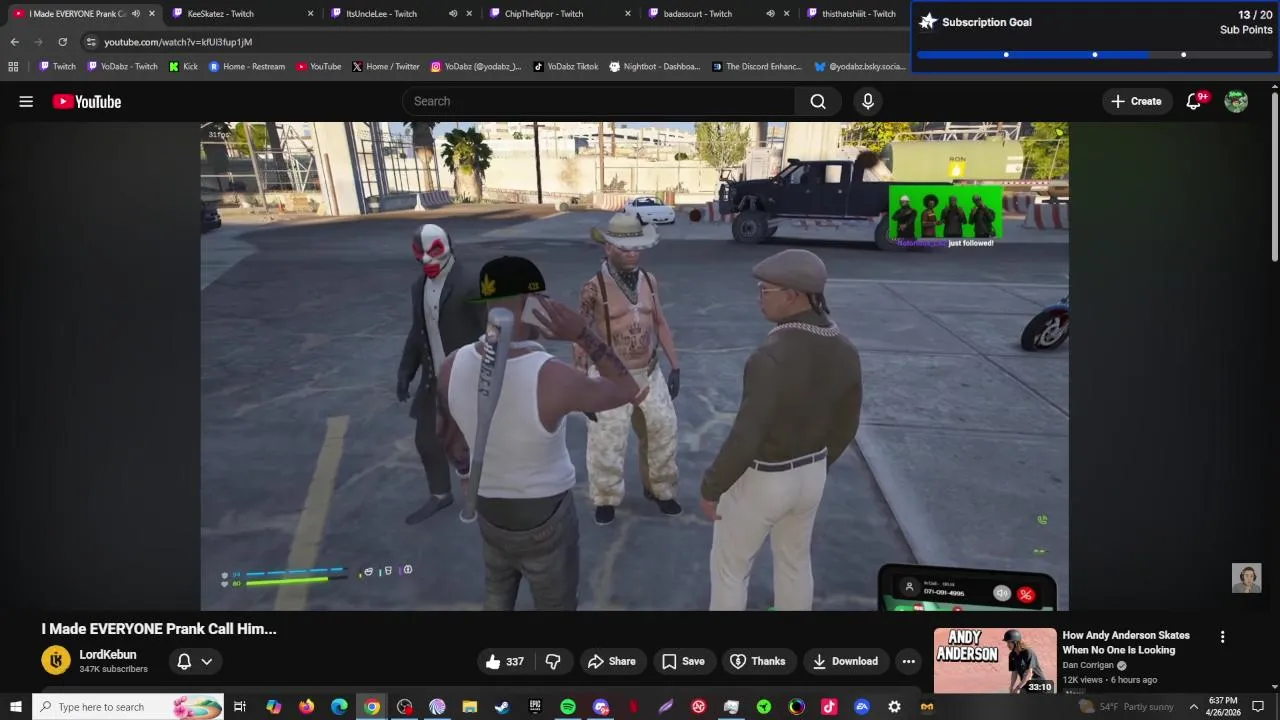The height and width of the screenshot is (720, 1280).
Task: Open Home - Restream bookmark
Action: (247, 67)
